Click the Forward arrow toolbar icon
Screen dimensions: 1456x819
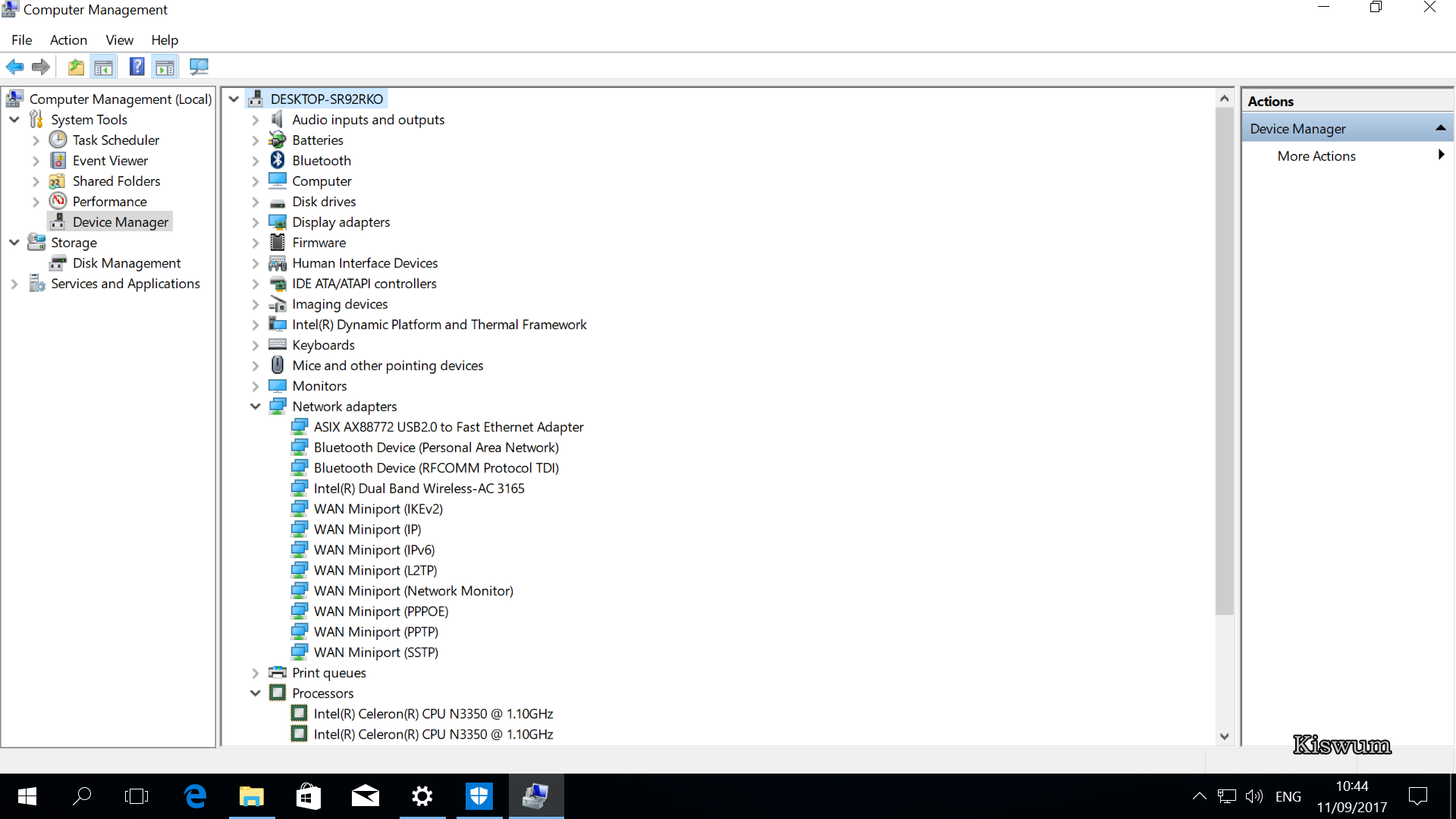point(41,67)
